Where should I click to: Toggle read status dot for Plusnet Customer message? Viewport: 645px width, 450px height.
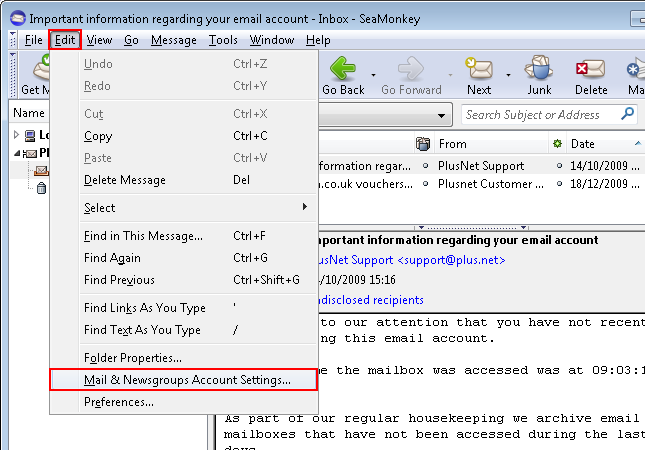point(426,184)
